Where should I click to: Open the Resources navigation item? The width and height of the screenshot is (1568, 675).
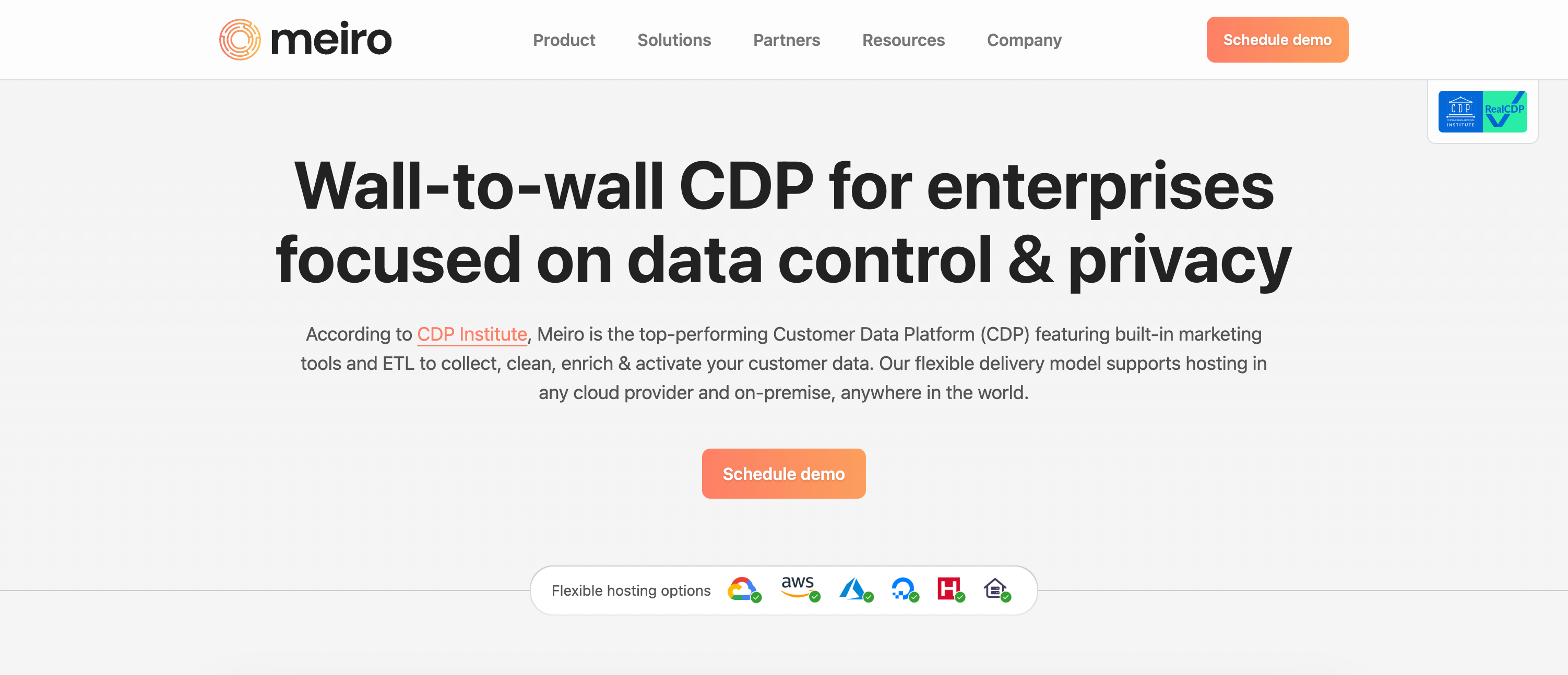(904, 40)
